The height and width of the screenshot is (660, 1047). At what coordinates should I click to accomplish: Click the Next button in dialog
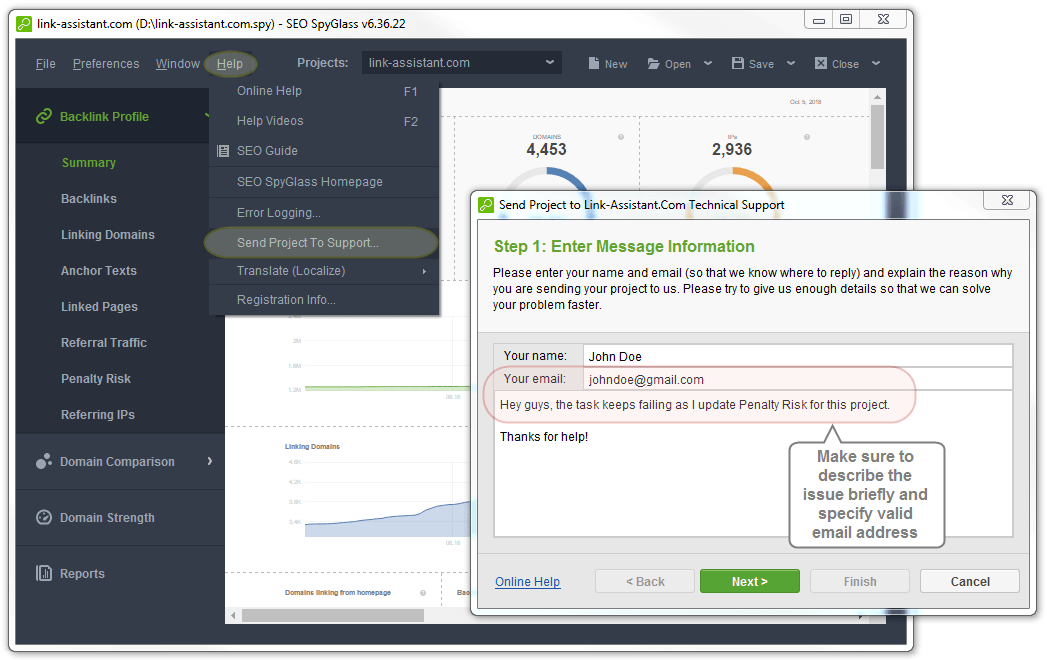(x=749, y=581)
